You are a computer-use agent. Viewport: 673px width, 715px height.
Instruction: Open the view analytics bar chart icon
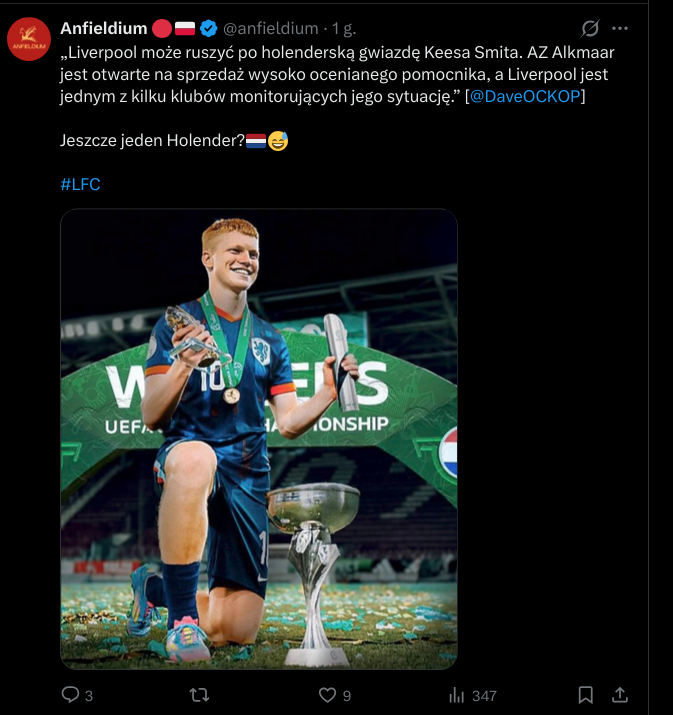coord(456,695)
